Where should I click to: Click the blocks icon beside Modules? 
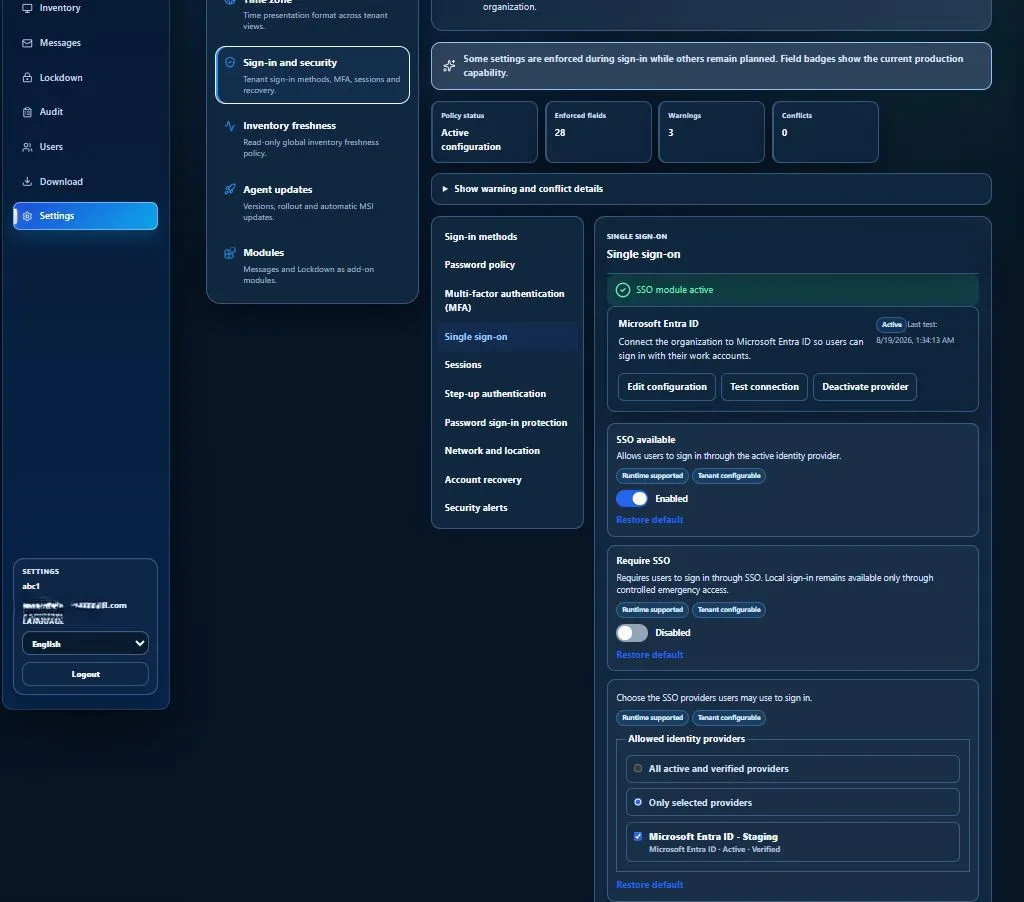pyautogui.click(x=230, y=253)
